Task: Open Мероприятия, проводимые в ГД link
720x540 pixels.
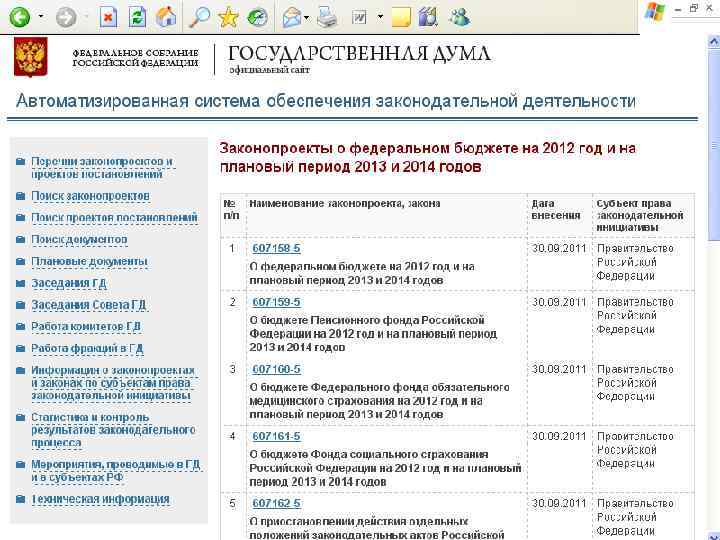Action: (x=116, y=471)
